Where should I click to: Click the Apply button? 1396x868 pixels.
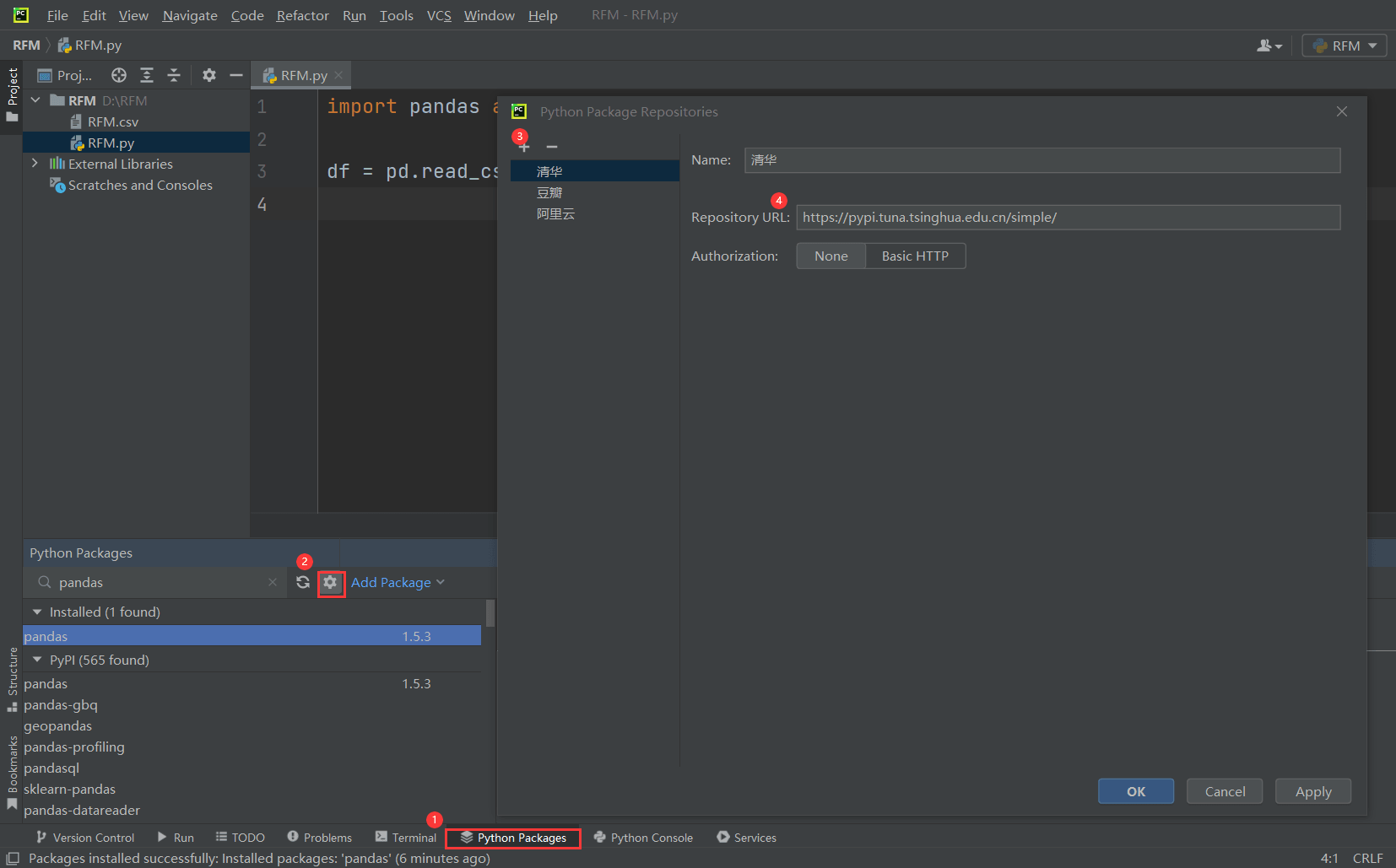(x=1312, y=791)
